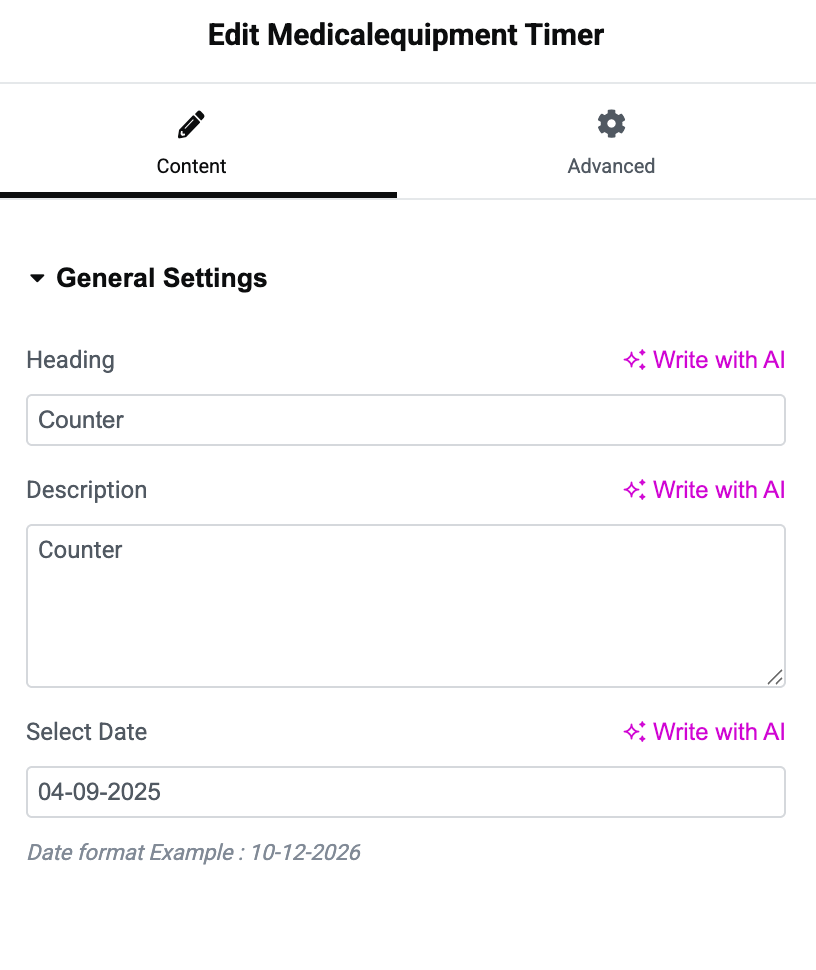Click the AI sparkle icon beside Heading
816x970 pixels.
635,360
